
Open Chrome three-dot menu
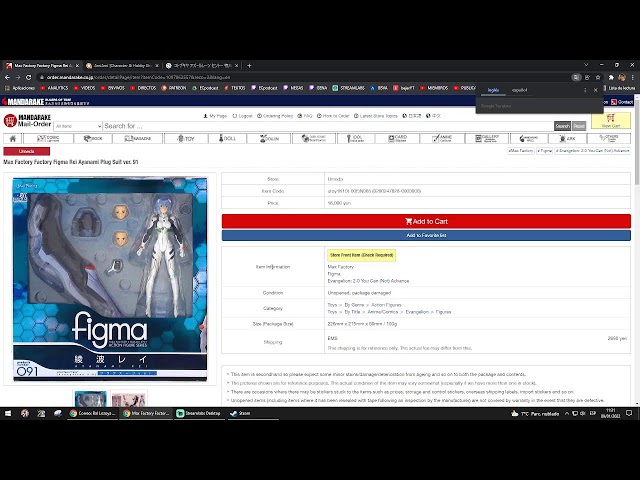[633, 77]
